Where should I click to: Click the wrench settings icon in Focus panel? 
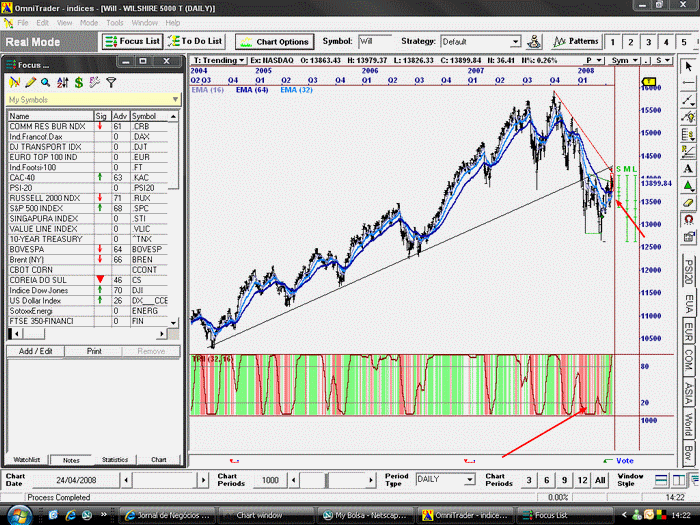click(x=95, y=82)
